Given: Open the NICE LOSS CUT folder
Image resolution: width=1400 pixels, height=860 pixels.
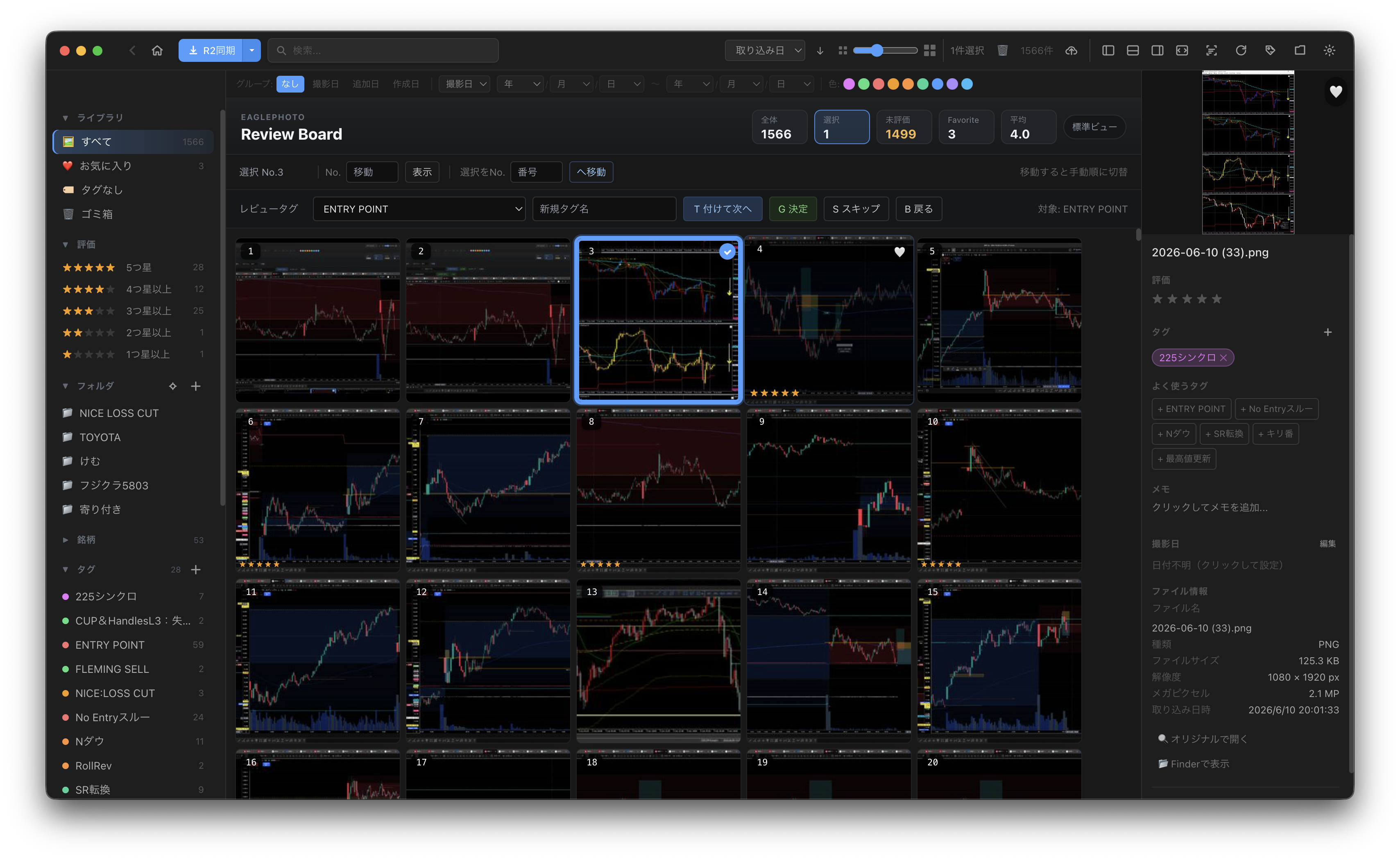Looking at the screenshot, I should point(133,414).
